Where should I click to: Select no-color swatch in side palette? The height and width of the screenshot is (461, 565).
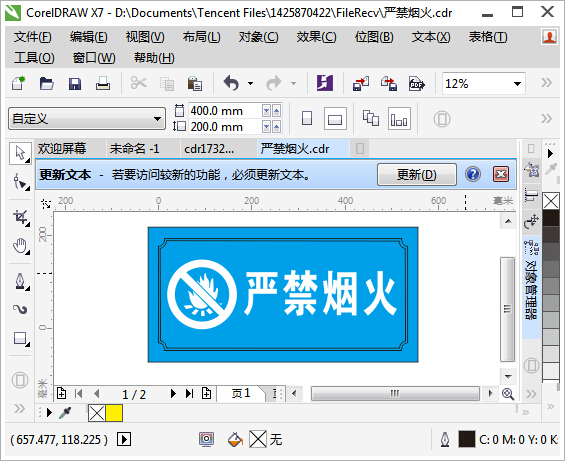click(x=551, y=201)
